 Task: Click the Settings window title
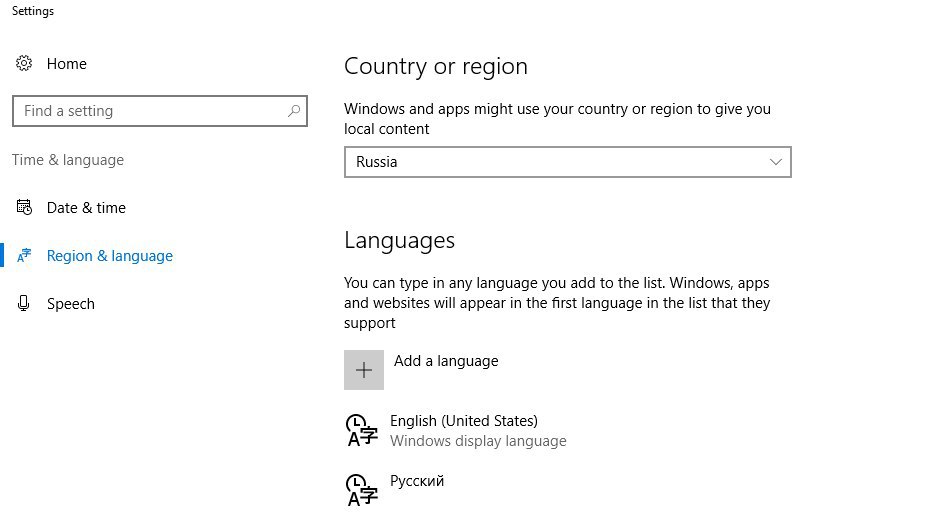point(32,11)
